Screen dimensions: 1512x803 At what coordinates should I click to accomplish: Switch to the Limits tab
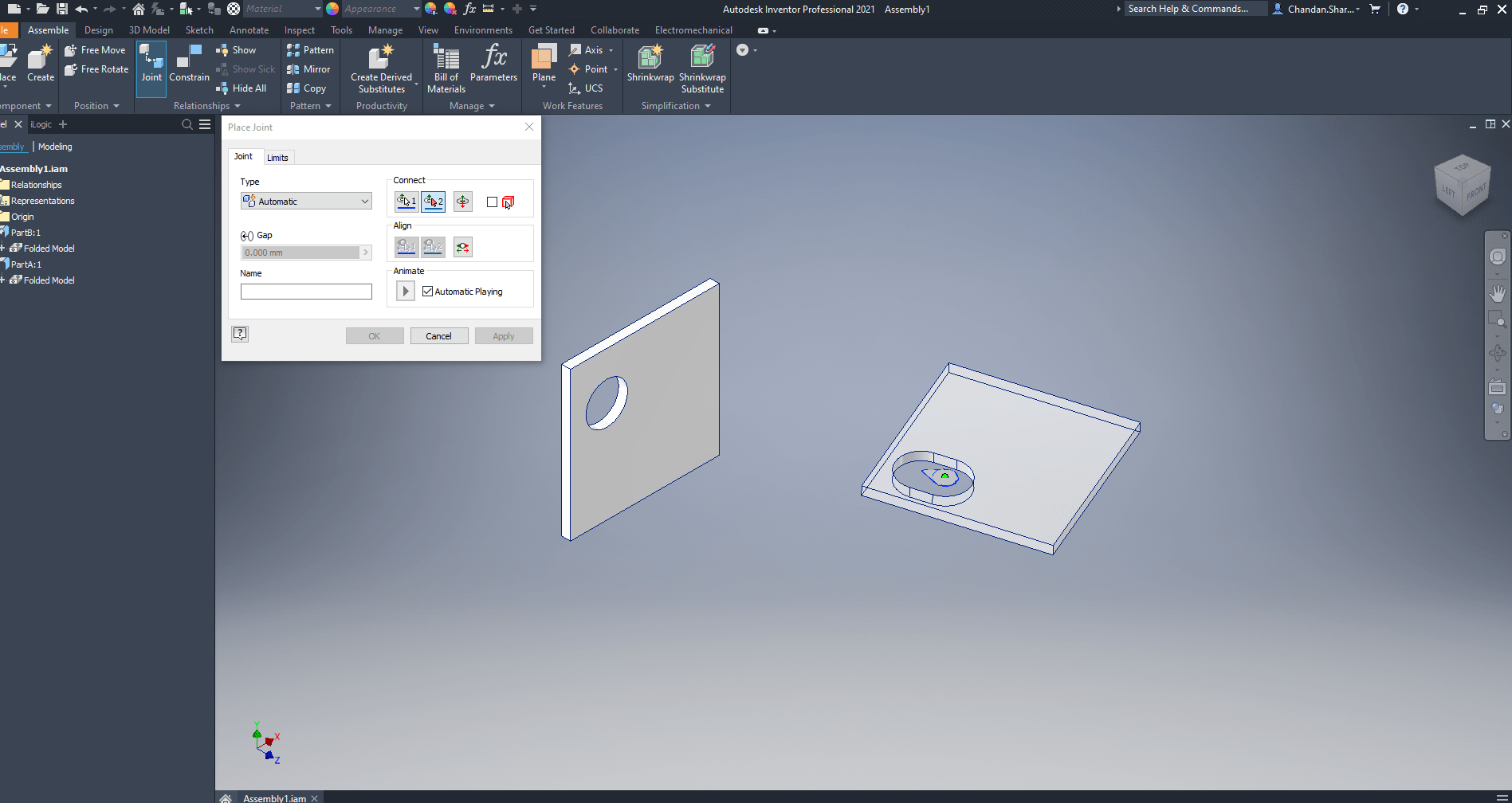pos(277,157)
